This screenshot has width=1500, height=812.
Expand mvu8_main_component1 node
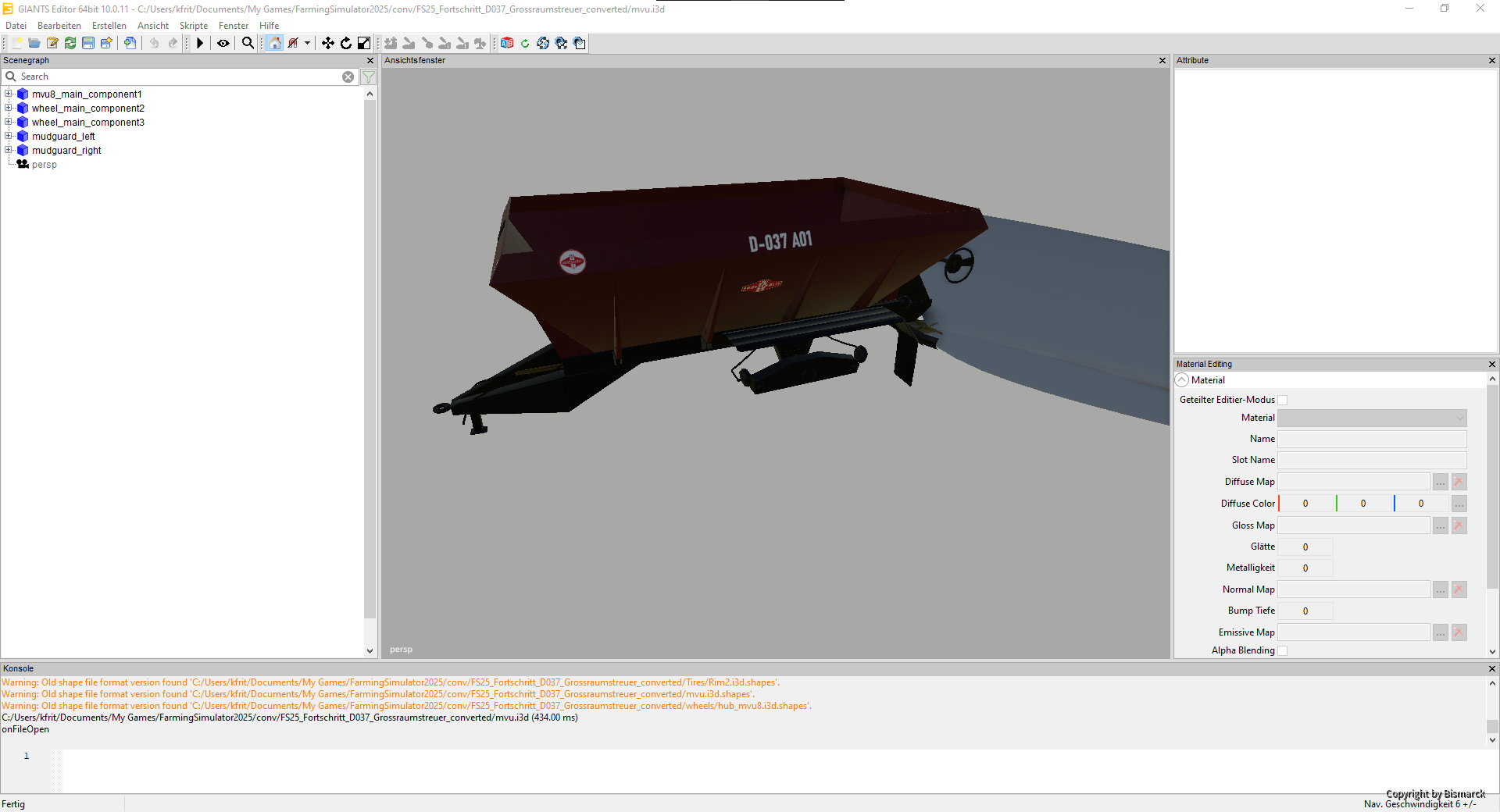pyautogui.click(x=9, y=94)
